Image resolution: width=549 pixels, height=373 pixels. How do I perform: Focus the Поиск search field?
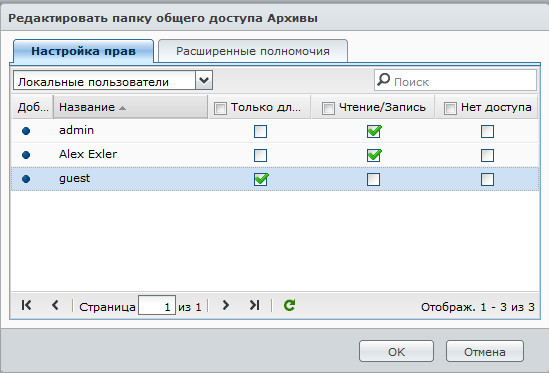455,81
